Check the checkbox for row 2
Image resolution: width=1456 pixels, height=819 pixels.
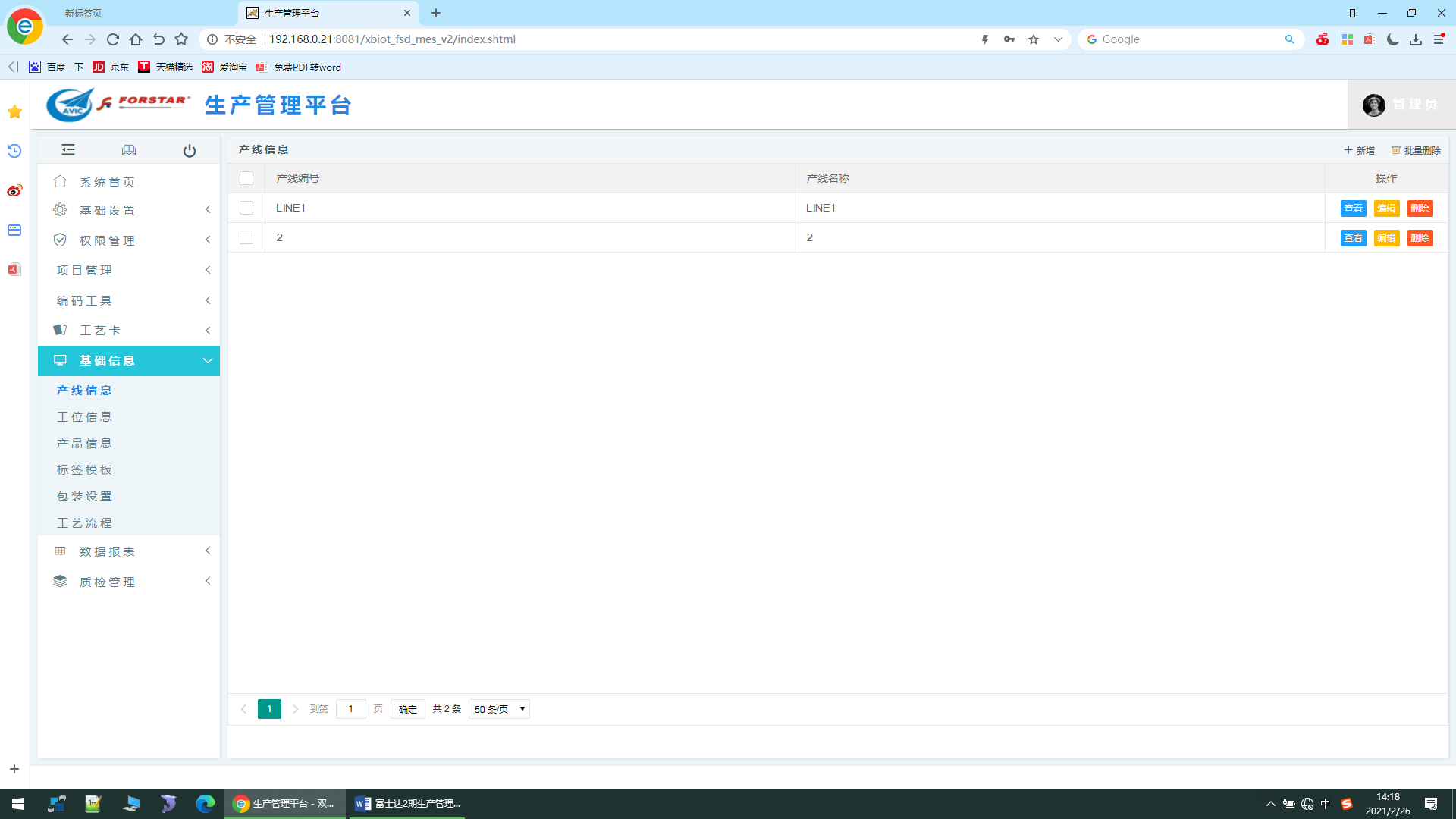(x=246, y=237)
